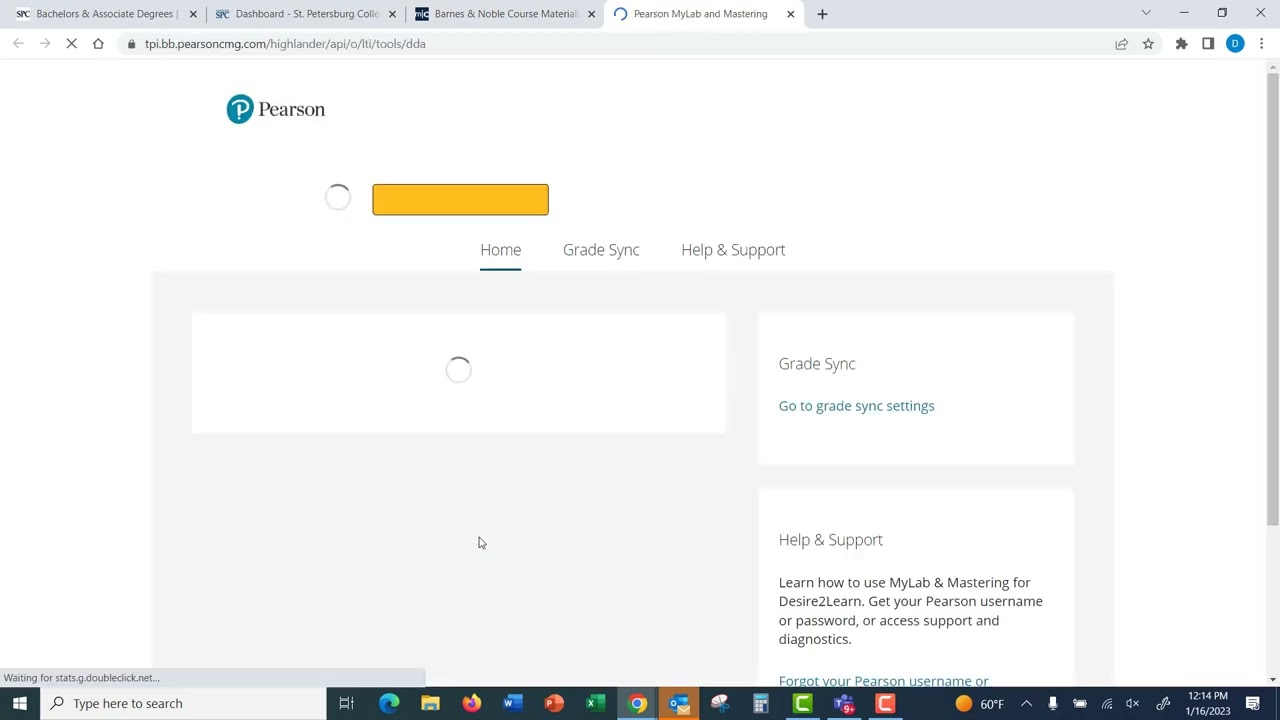Open Task View on the taskbar
Screen dimensions: 1280x720
click(x=346, y=703)
